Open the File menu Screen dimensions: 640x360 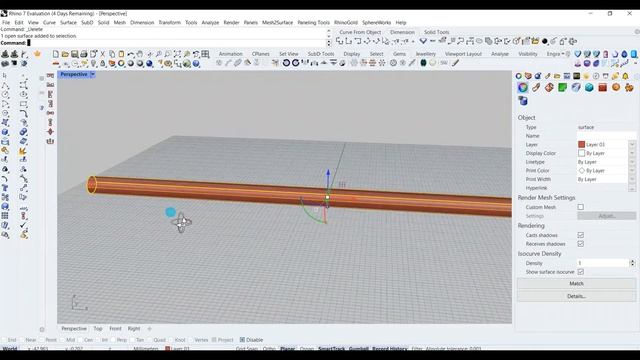[6, 22]
